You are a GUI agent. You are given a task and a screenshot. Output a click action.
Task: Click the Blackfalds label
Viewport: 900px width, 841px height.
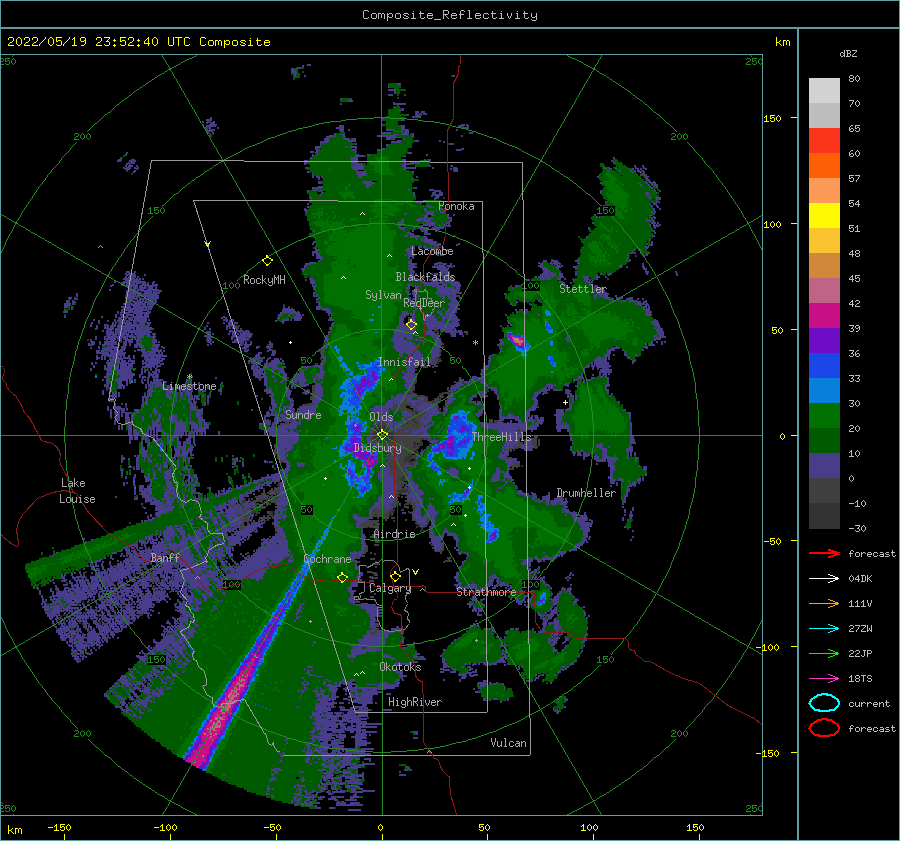point(425,277)
